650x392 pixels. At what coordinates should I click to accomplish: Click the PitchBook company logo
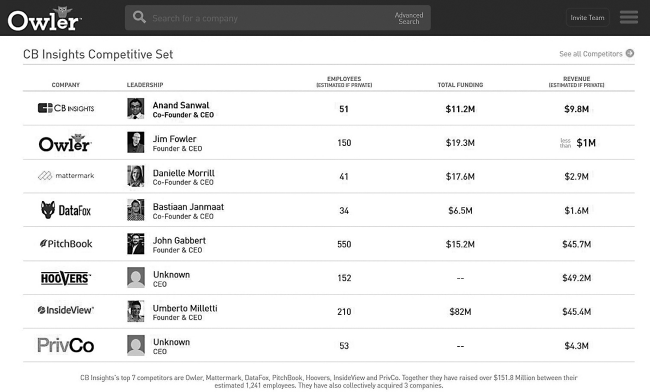pos(66,244)
